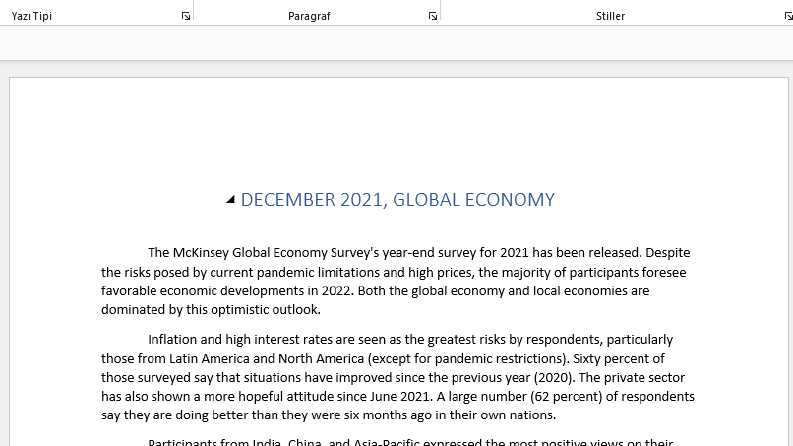Click the line beginning 'has also shown a more hopeful'

[398, 396]
